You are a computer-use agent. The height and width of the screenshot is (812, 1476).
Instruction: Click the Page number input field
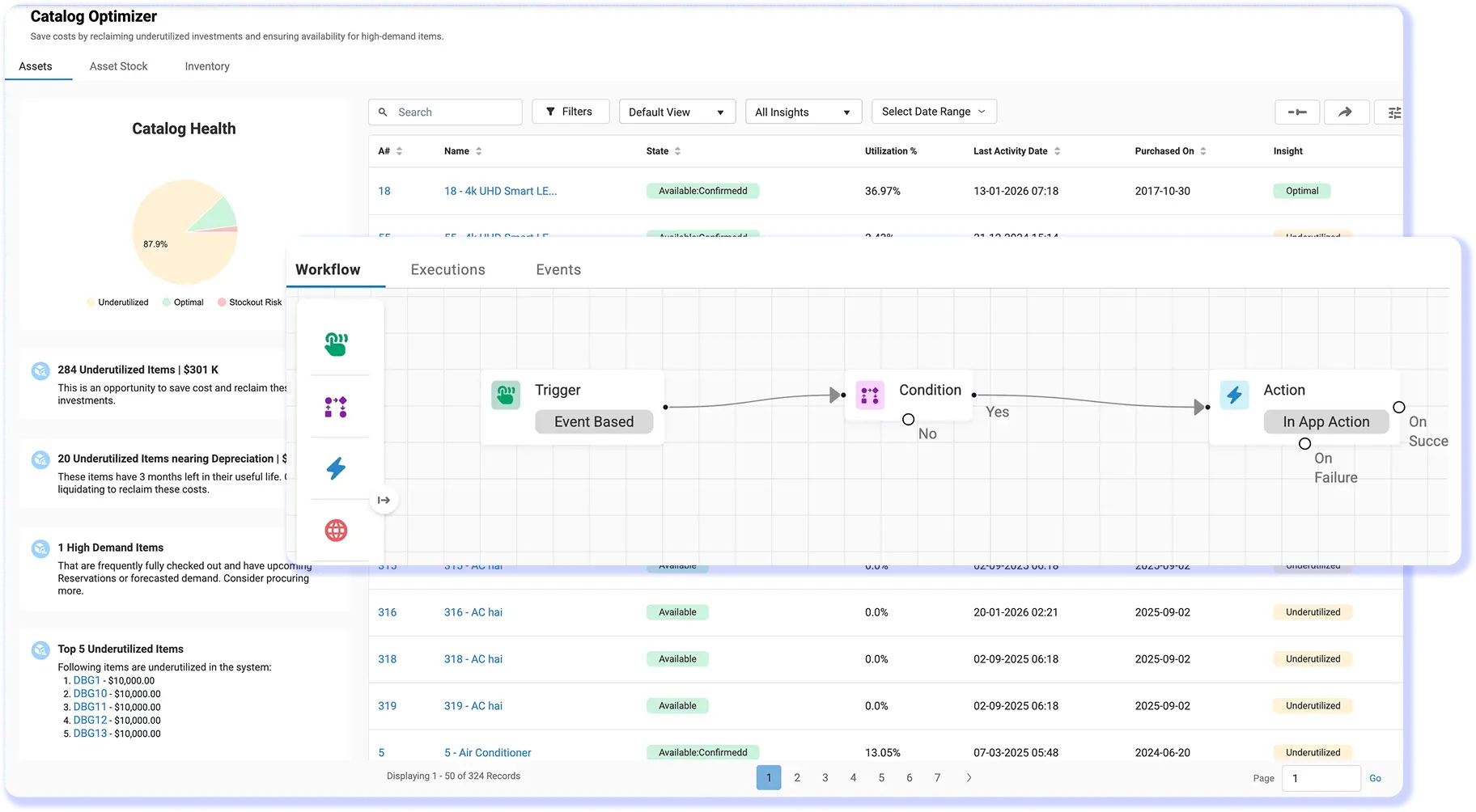[x=1321, y=778]
